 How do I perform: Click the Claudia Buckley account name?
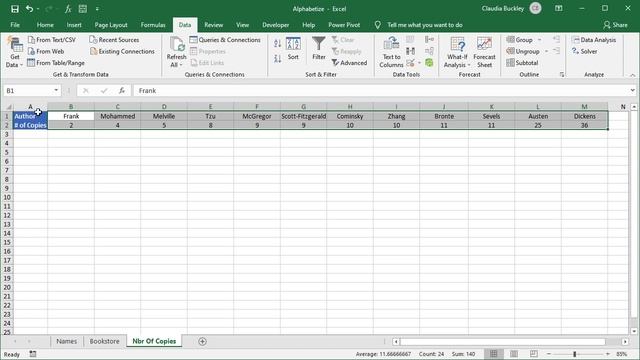(x=502, y=9)
